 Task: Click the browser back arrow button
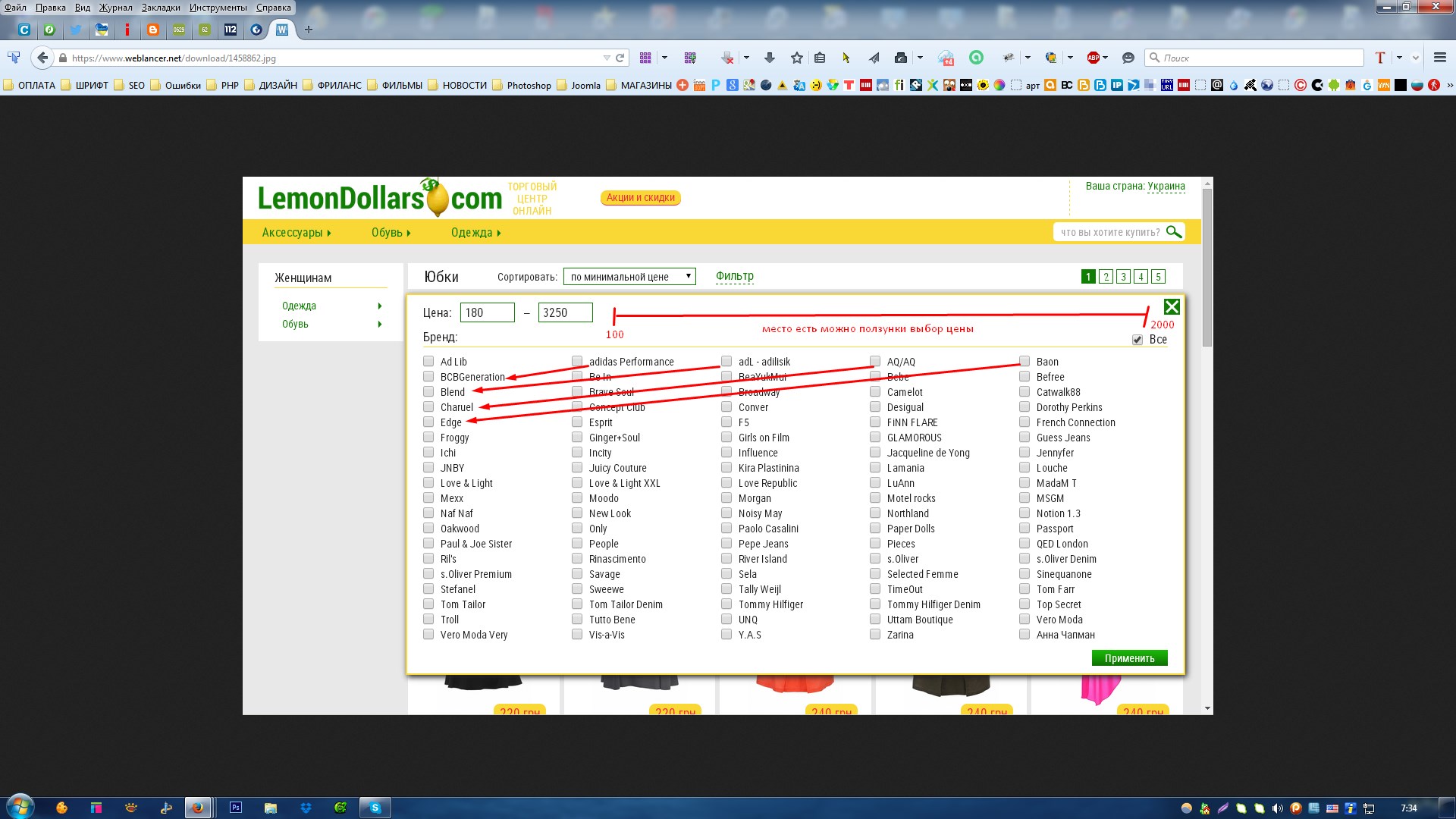[42, 58]
